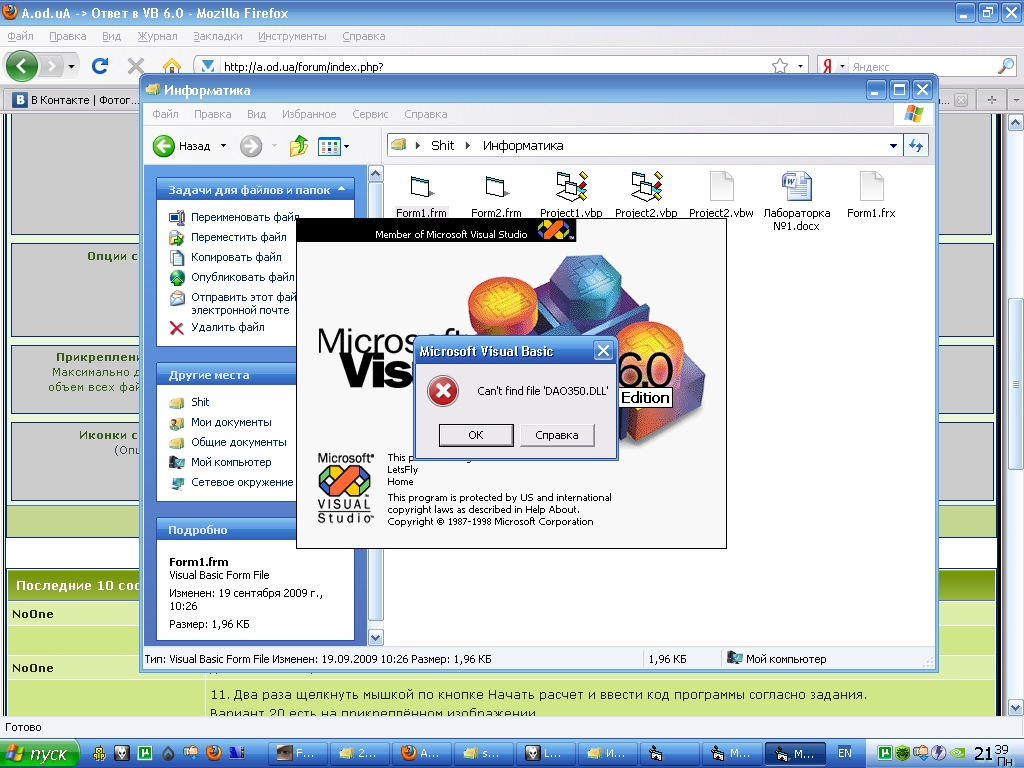The height and width of the screenshot is (768, 1024).
Task: Open Правка menu in Информатика window
Action: (212, 114)
